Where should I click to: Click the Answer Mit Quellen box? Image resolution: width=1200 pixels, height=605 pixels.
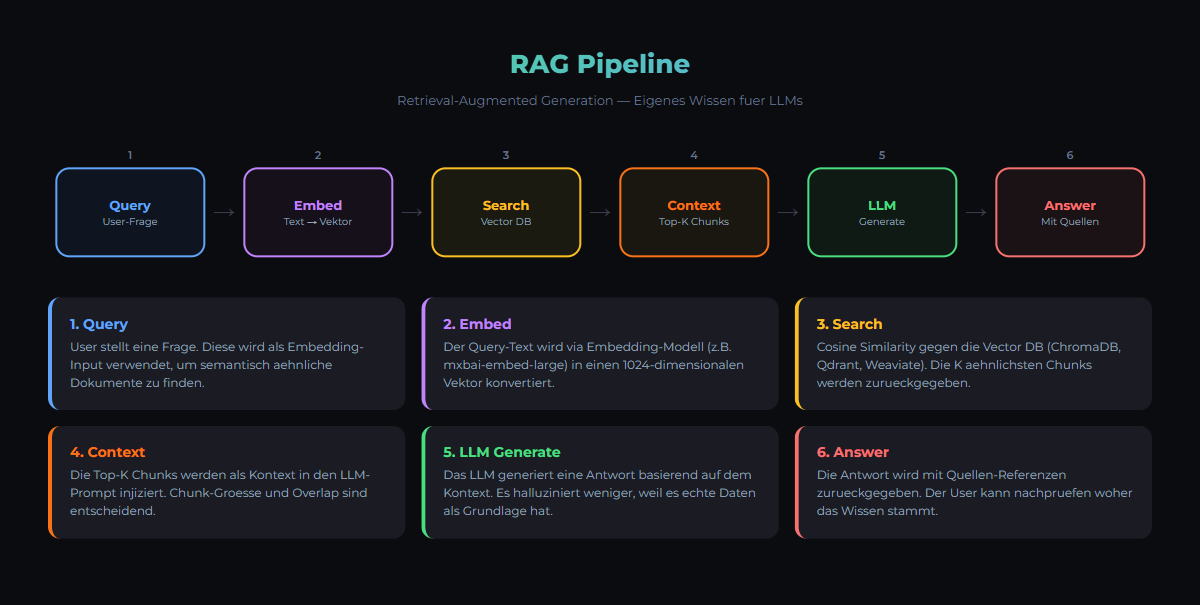[1070, 212]
